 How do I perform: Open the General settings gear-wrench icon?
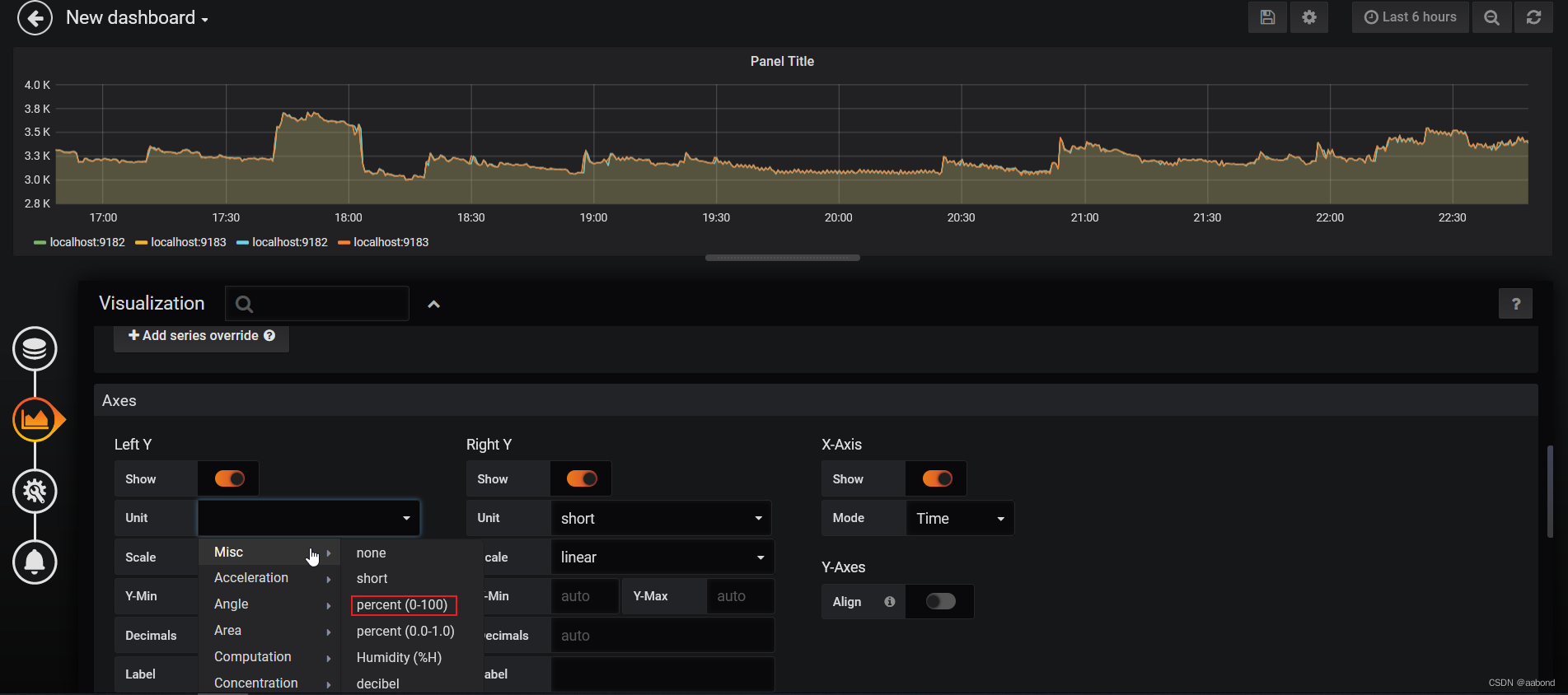[35, 492]
